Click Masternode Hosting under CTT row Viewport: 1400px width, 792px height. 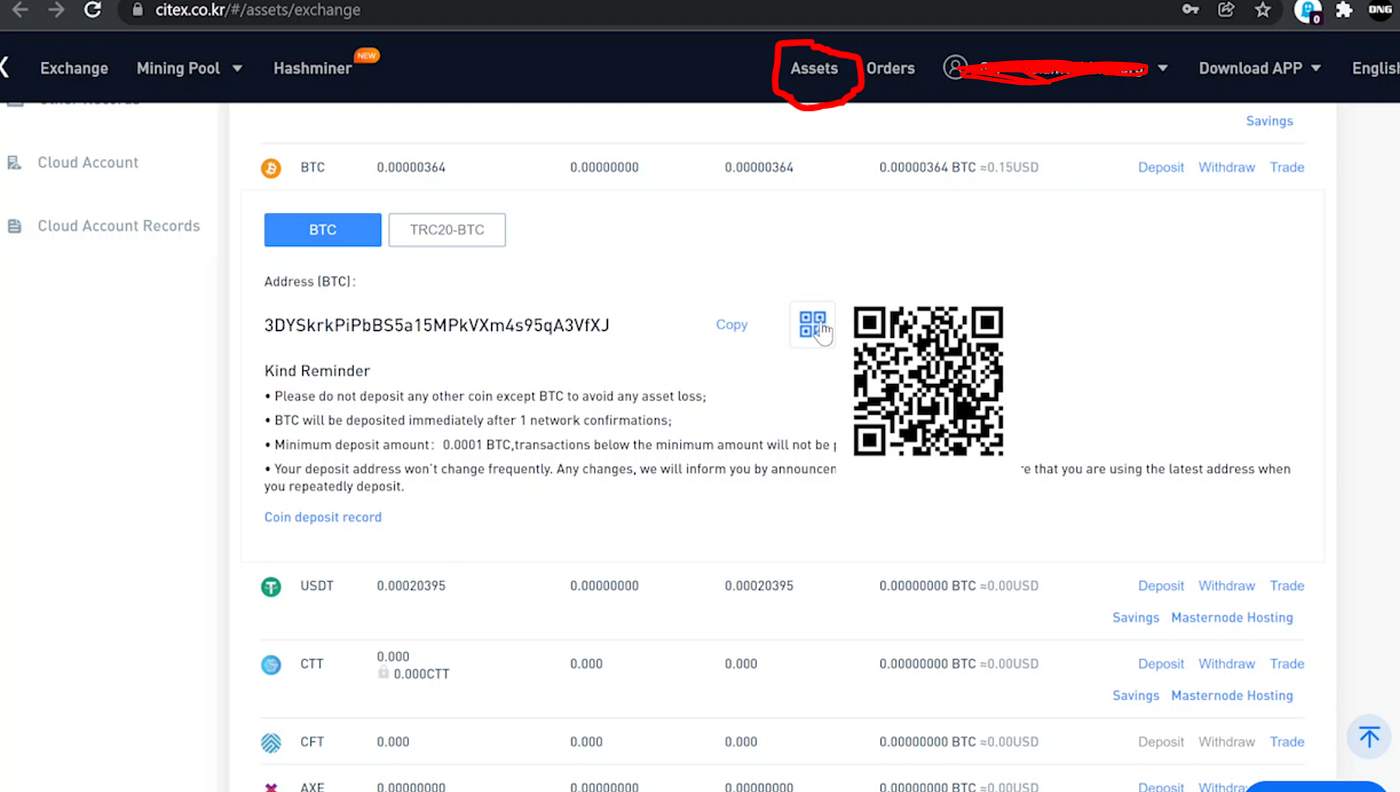[1232, 696]
